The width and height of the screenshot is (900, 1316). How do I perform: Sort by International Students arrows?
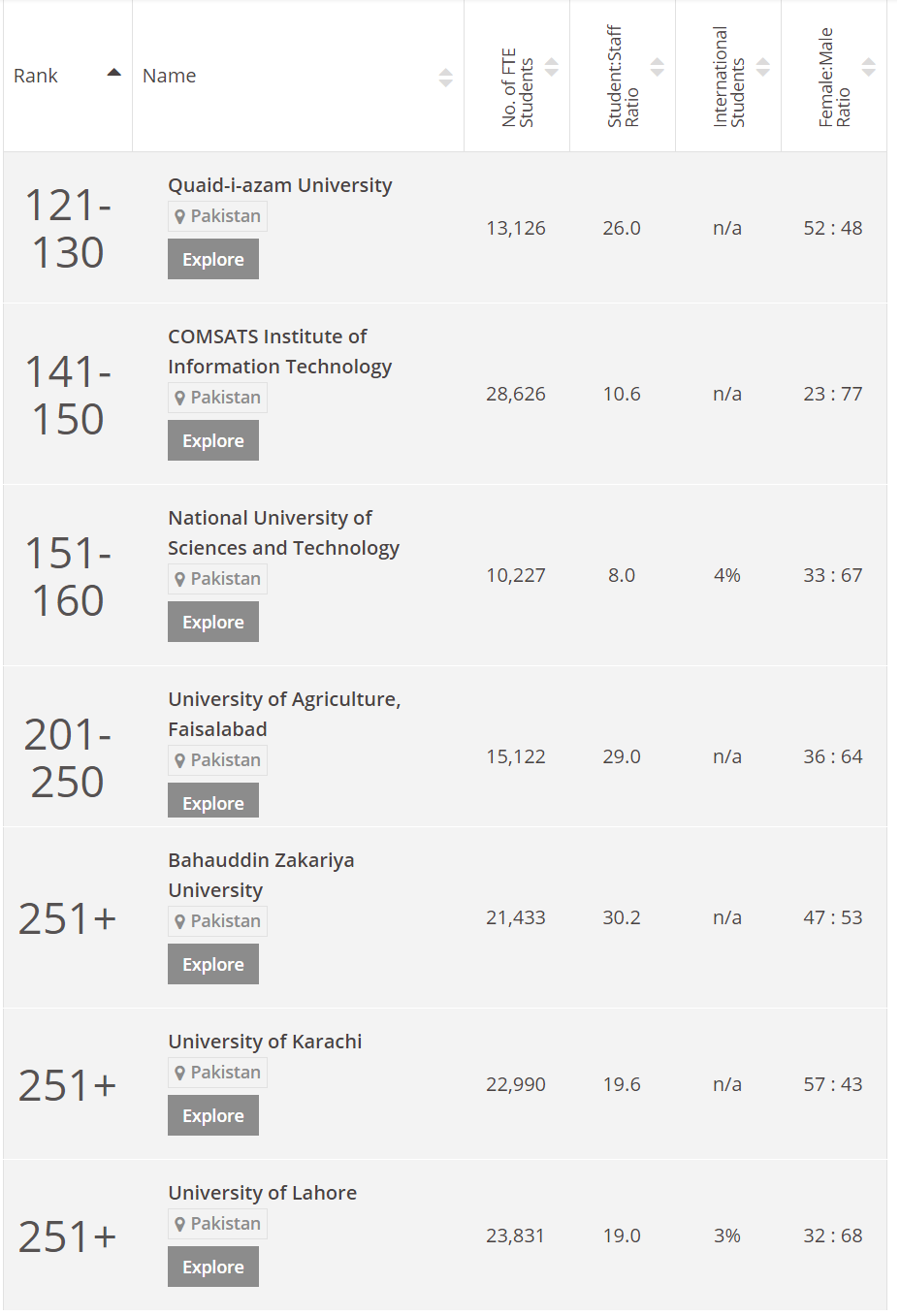point(763,67)
